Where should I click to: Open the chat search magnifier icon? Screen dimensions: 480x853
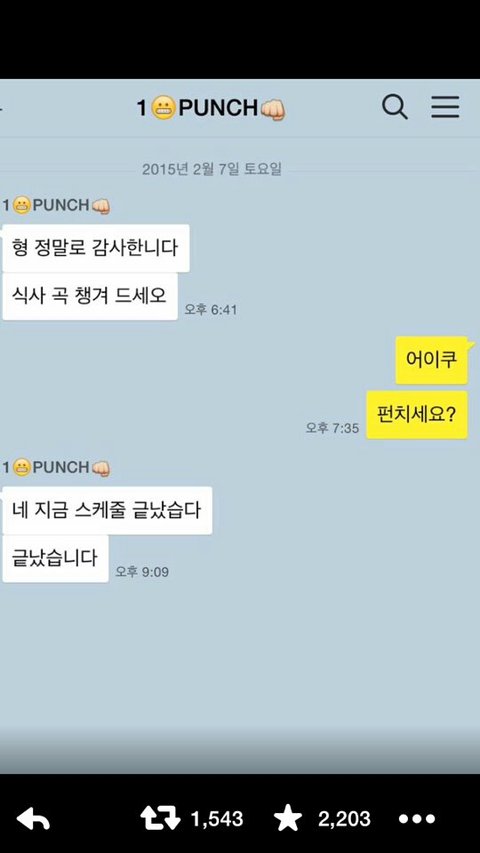click(395, 107)
